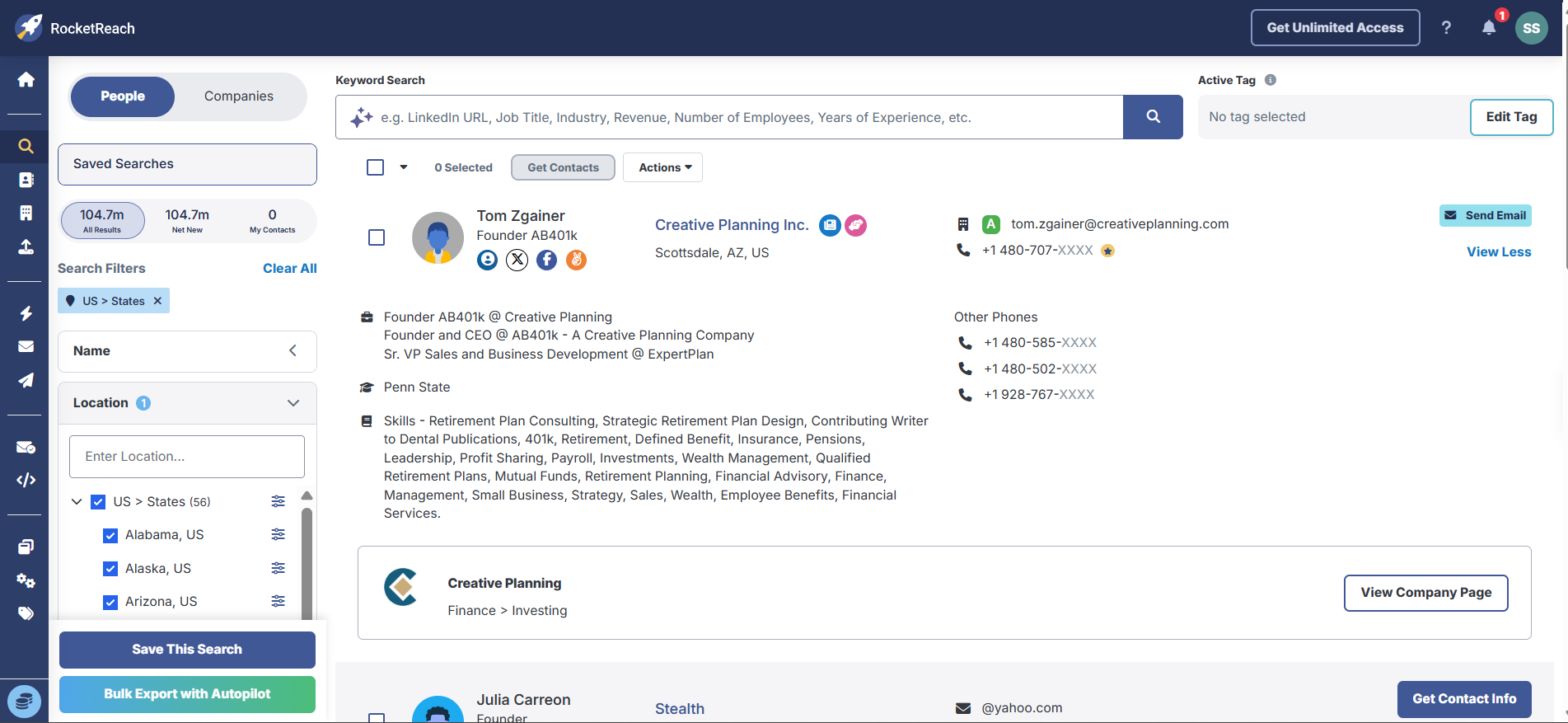
Task: Open the API code sidebar icon
Action: (x=26, y=480)
